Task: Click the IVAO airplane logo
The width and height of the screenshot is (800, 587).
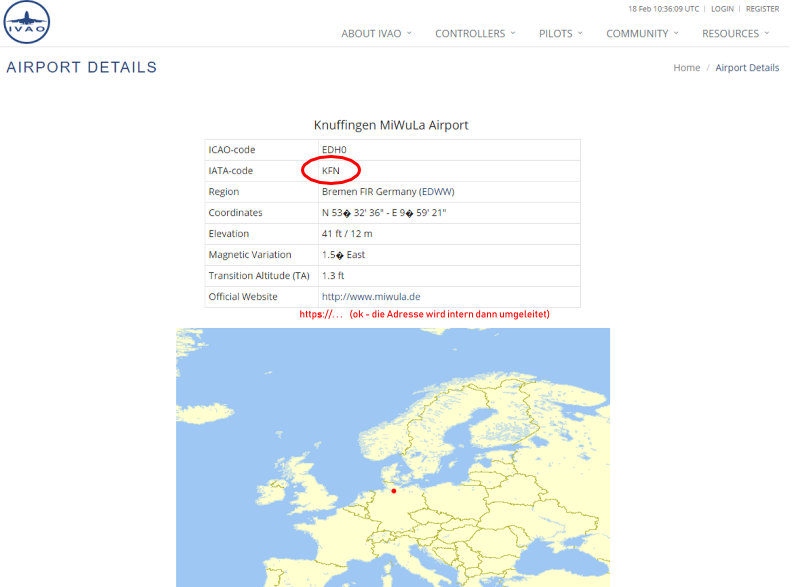Action: [x=27, y=22]
